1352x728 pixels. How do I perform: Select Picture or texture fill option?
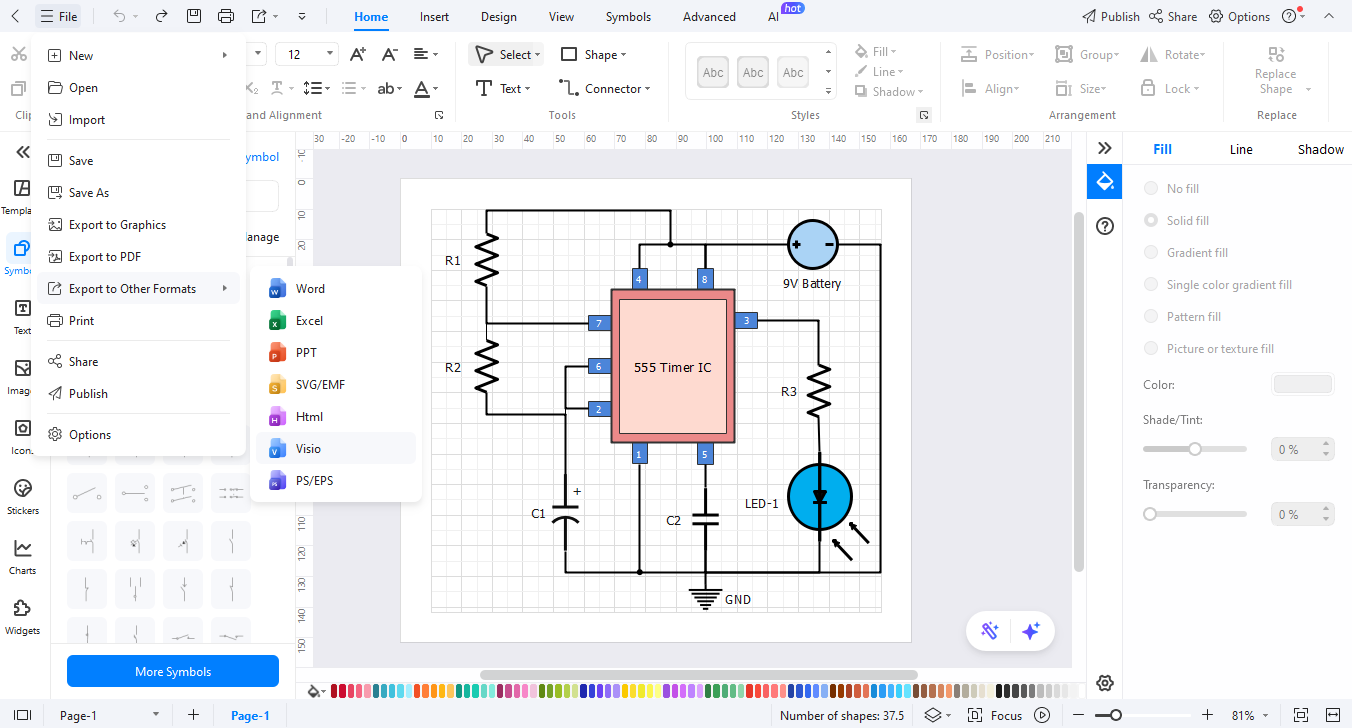1151,348
